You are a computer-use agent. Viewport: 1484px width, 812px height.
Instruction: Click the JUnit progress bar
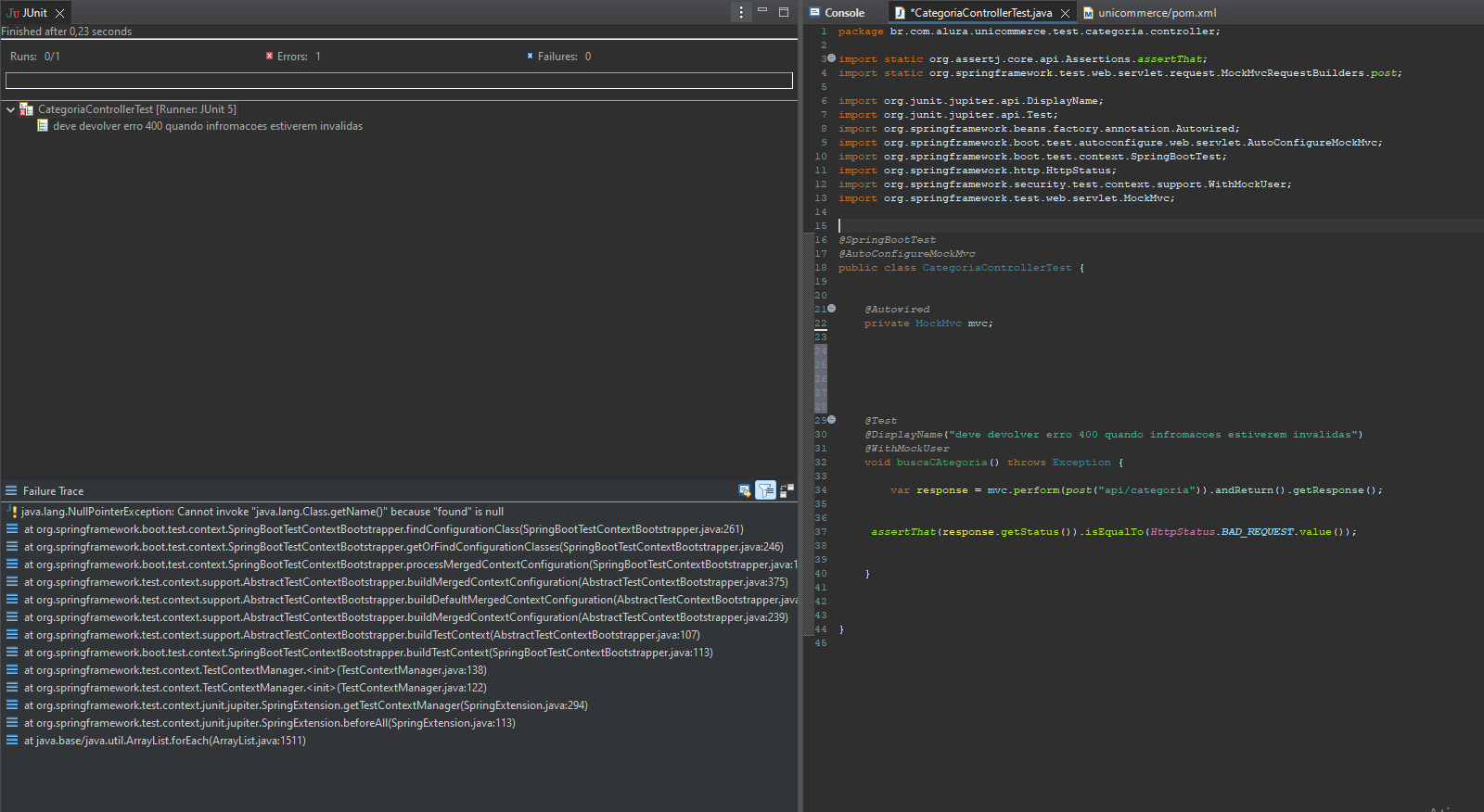pyautogui.click(x=399, y=81)
